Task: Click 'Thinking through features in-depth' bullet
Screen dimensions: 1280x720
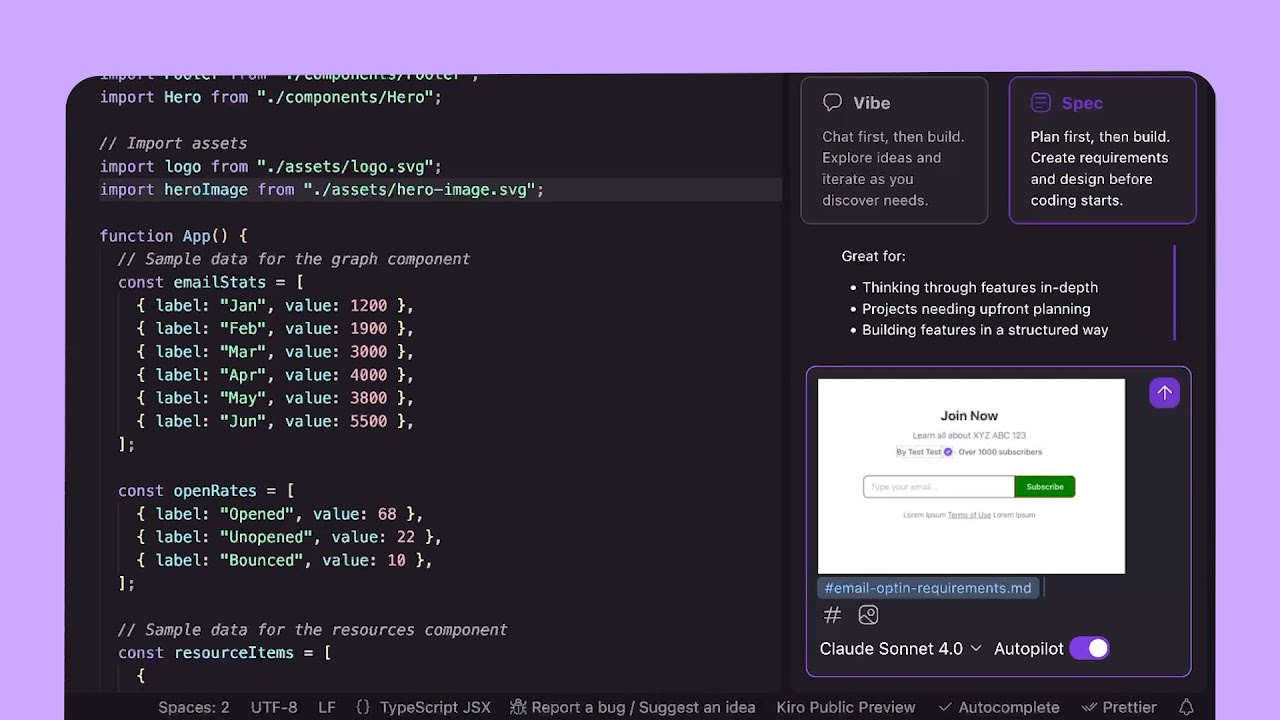Action: coord(980,287)
